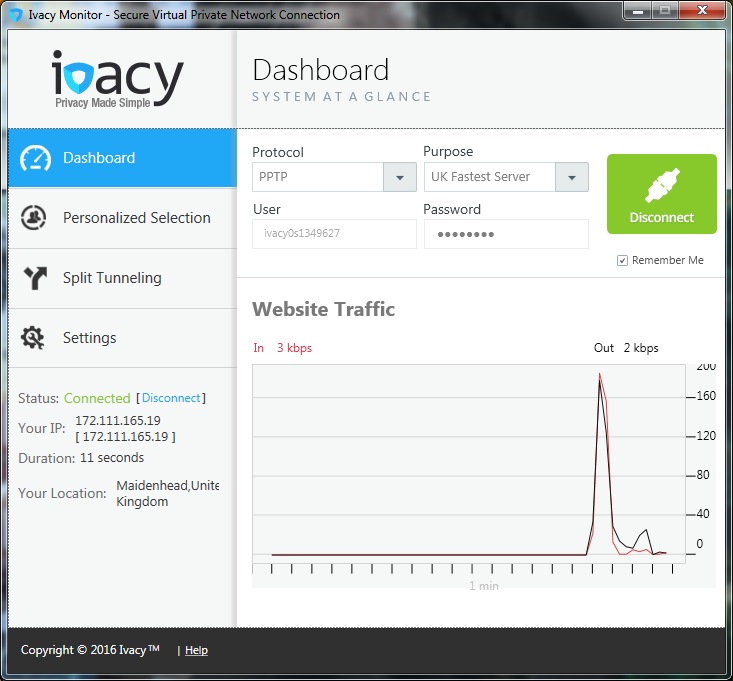The image size is (733, 681).
Task: Click the green Disconnect button
Action: coord(661,194)
